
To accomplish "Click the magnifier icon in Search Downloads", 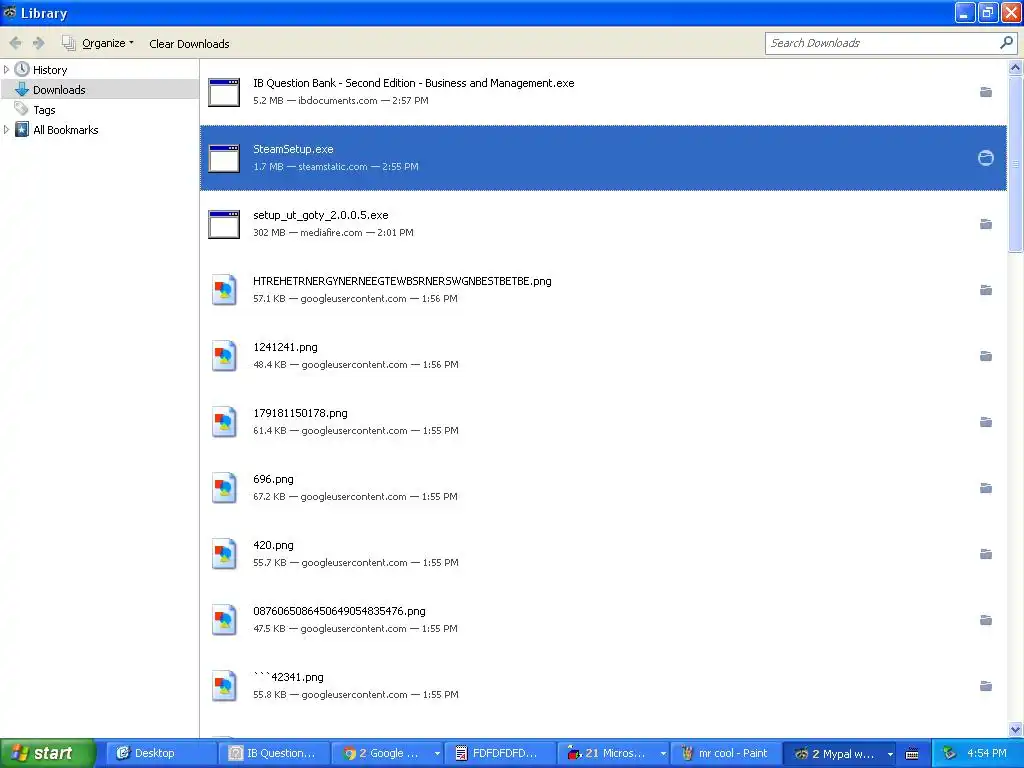I will (x=1006, y=43).
